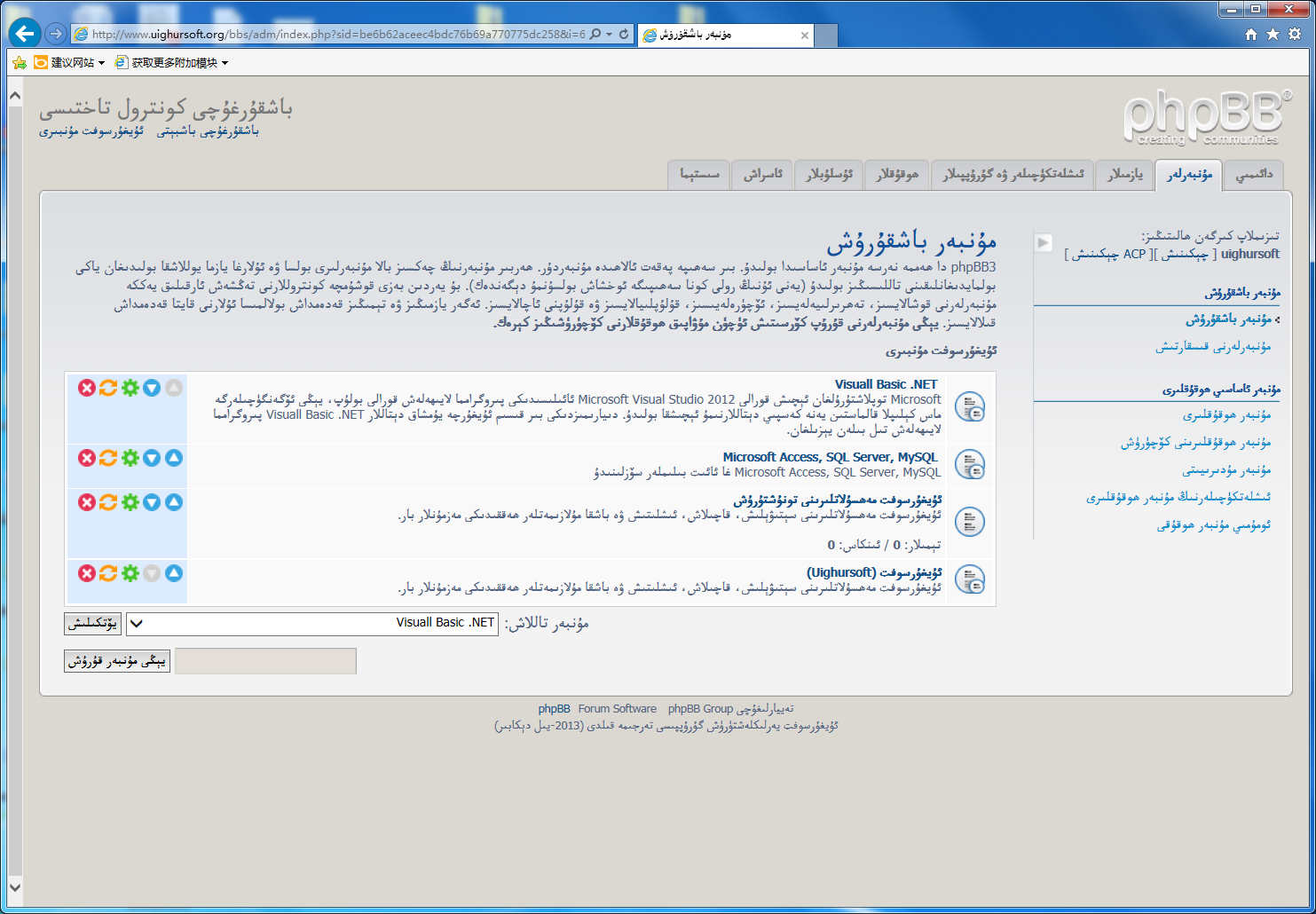Delete the Microsoft Access, SQL Server, MySQL forum
The width and height of the screenshot is (1316, 914).
(86, 458)
